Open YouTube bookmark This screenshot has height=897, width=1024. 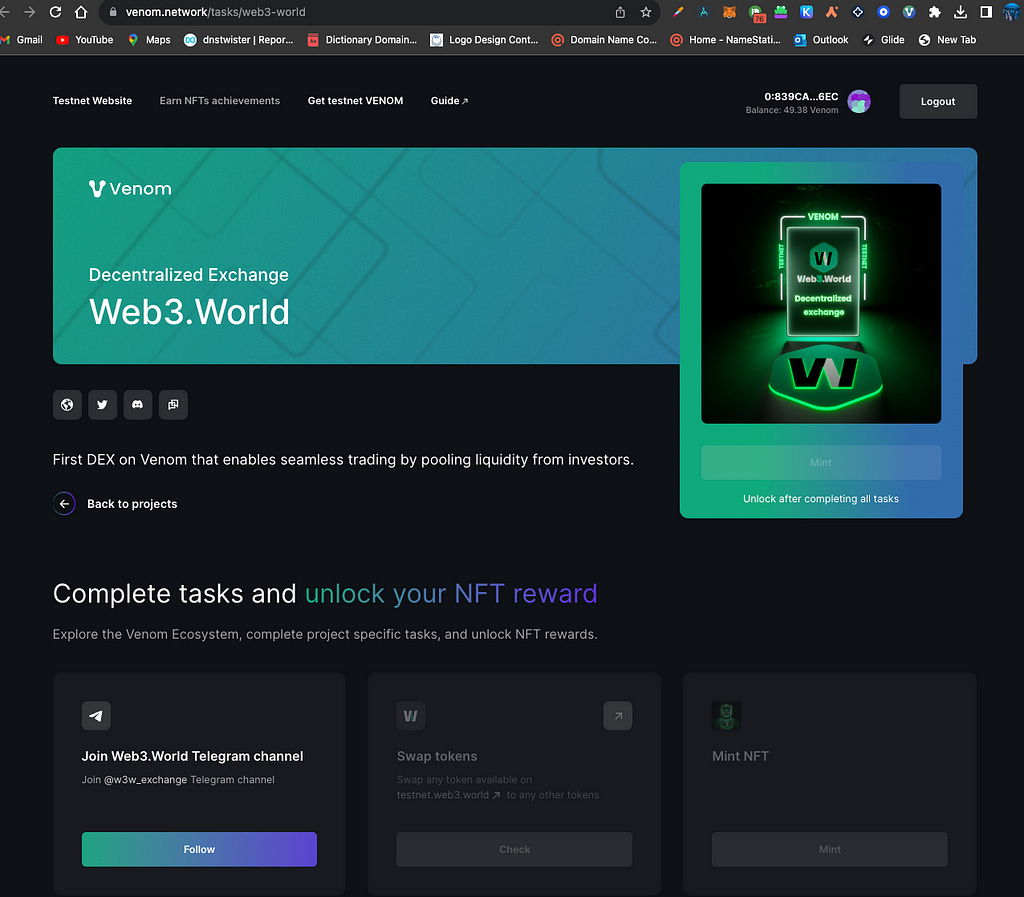coord(85,40)
